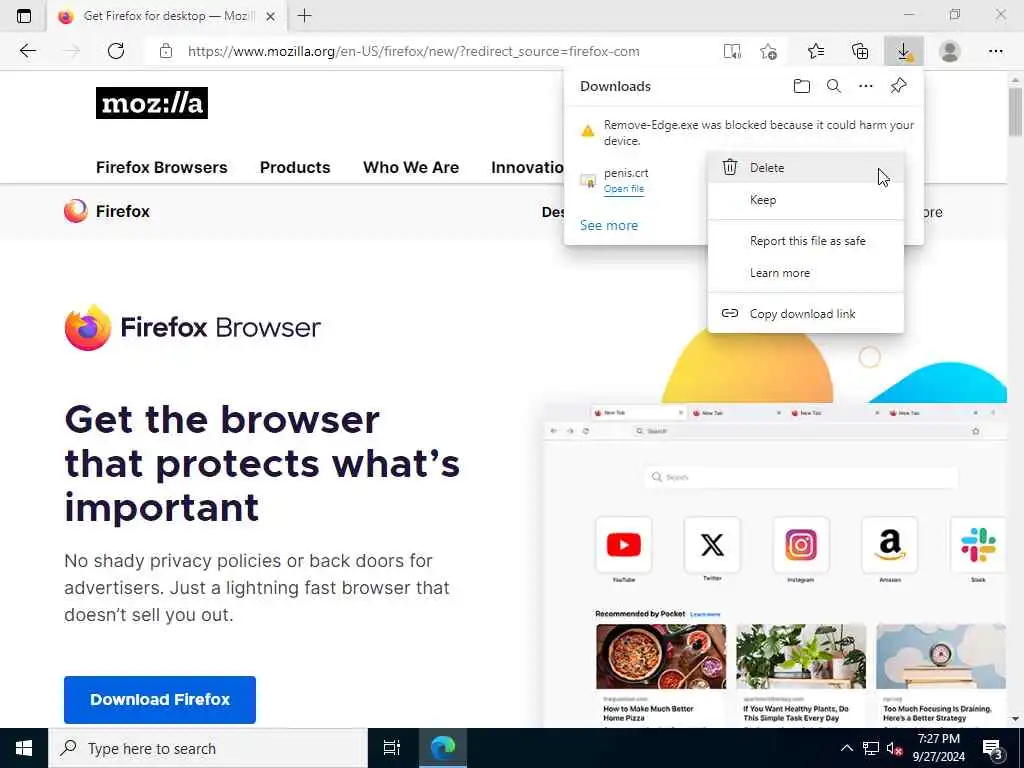Click the network tray icon
Viewport: 1024px width, 768px height.
coord(871,748)
